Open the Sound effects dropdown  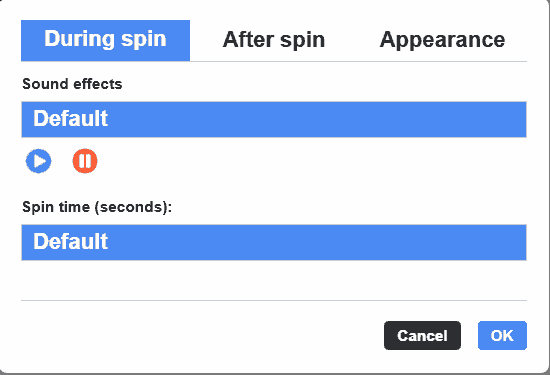274,119
